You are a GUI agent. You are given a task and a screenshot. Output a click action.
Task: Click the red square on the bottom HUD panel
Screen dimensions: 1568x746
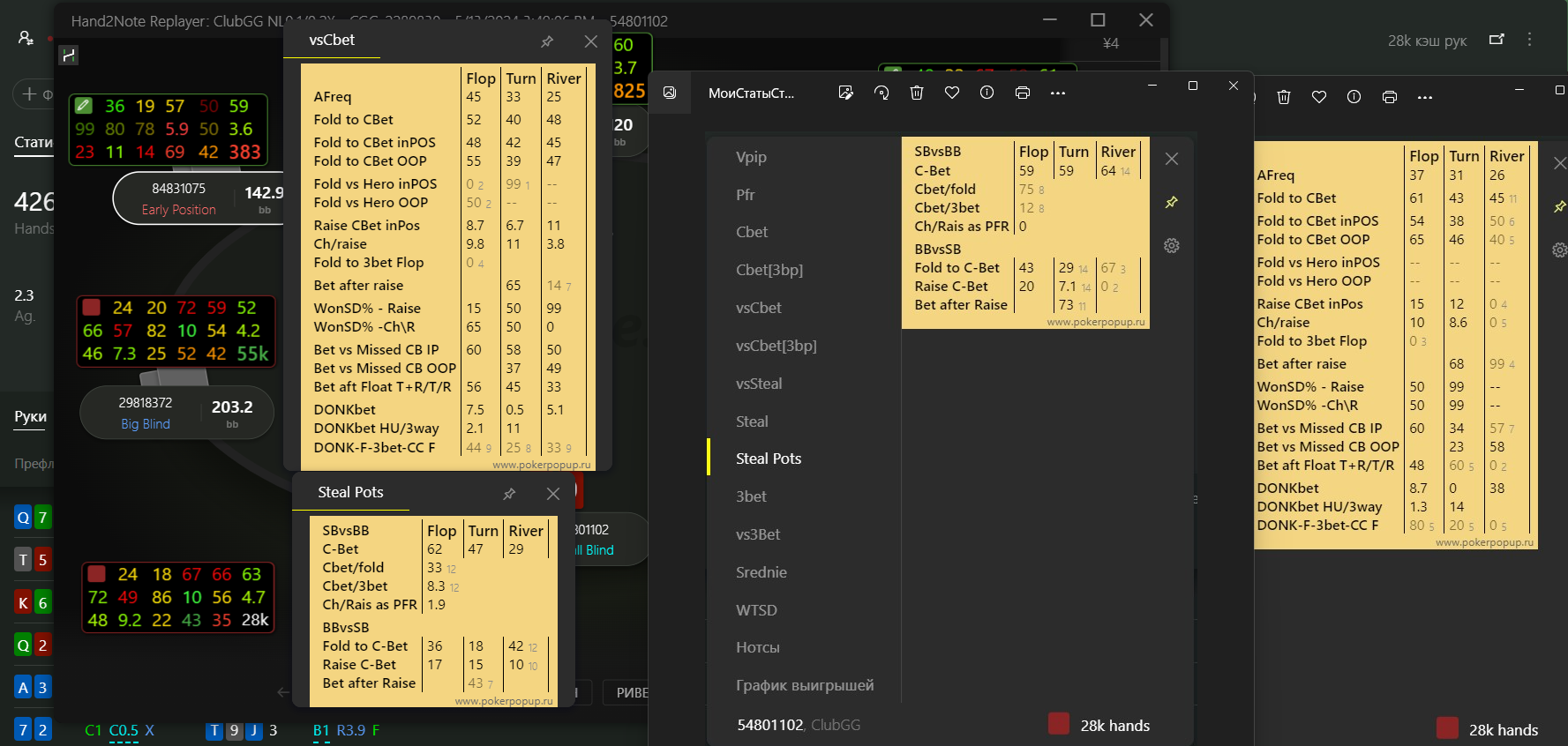click(97, 574)
